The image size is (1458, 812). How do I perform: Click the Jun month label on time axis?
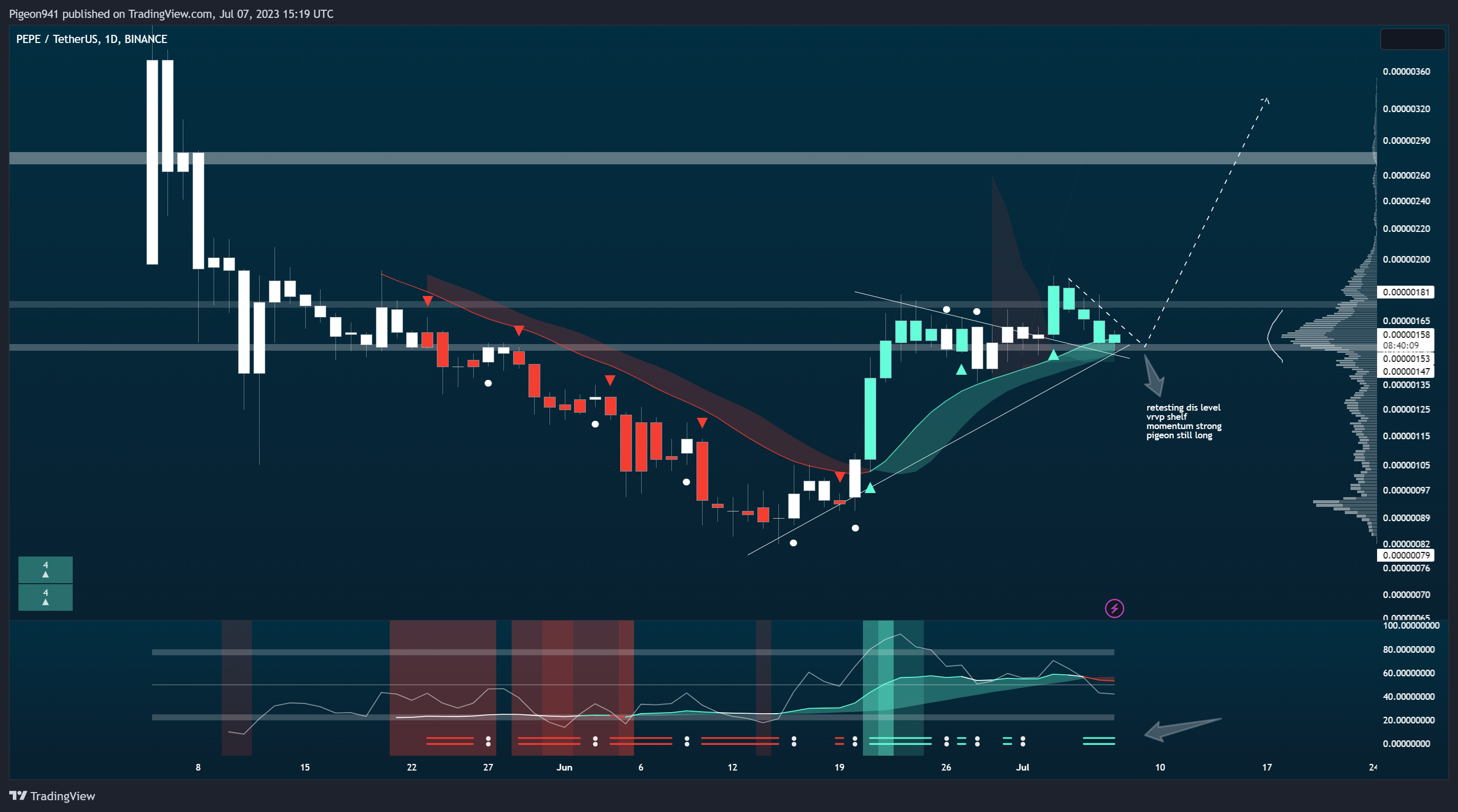[564, 767]
